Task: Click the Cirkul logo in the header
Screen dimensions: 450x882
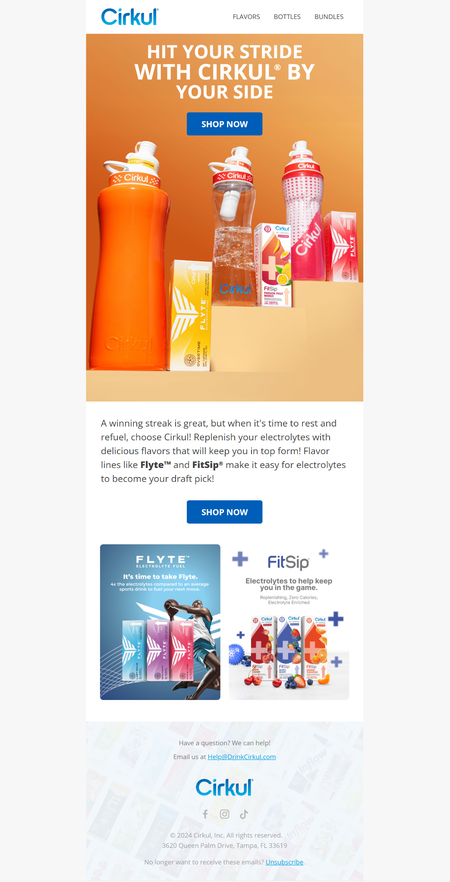Action: (x=129, y=16)
